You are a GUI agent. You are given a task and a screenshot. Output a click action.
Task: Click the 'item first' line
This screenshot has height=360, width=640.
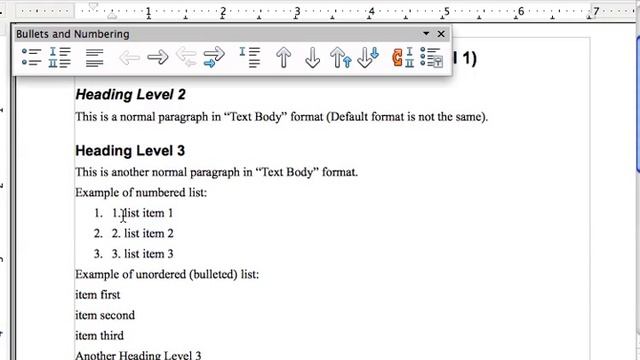tap(98, 295)
